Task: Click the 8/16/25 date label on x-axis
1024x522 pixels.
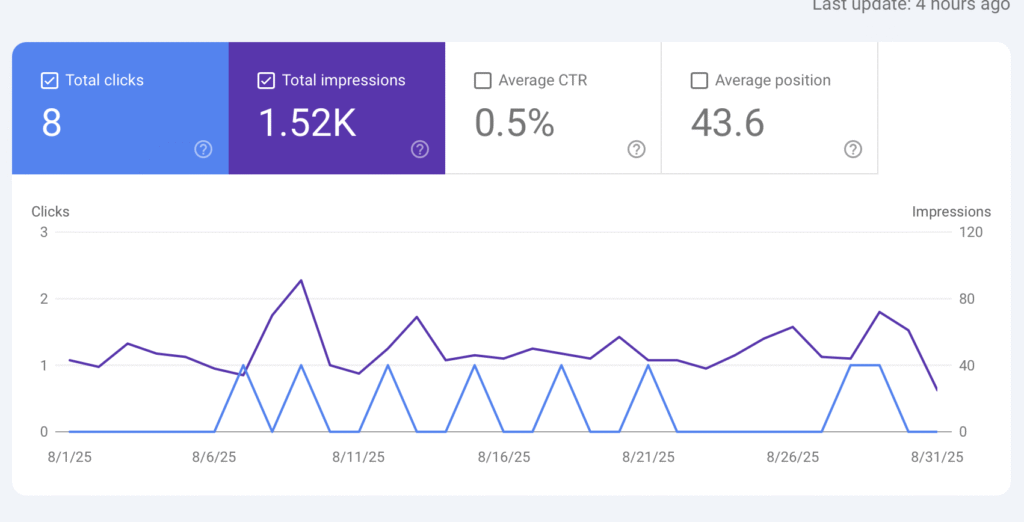Action: [x=503, y=457]
